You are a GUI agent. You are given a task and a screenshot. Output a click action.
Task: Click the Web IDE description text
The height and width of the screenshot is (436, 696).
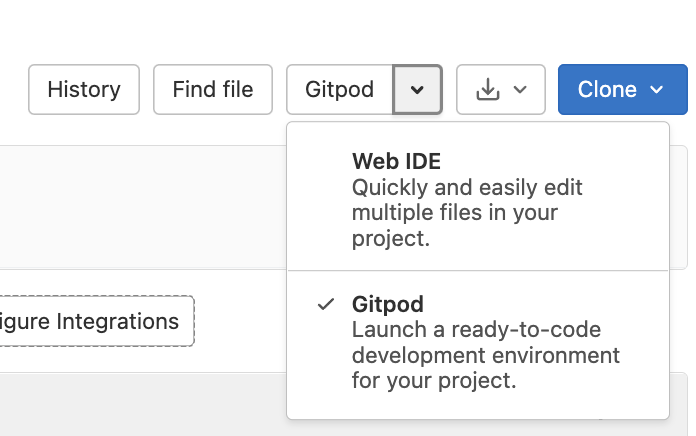pos(467,213)
